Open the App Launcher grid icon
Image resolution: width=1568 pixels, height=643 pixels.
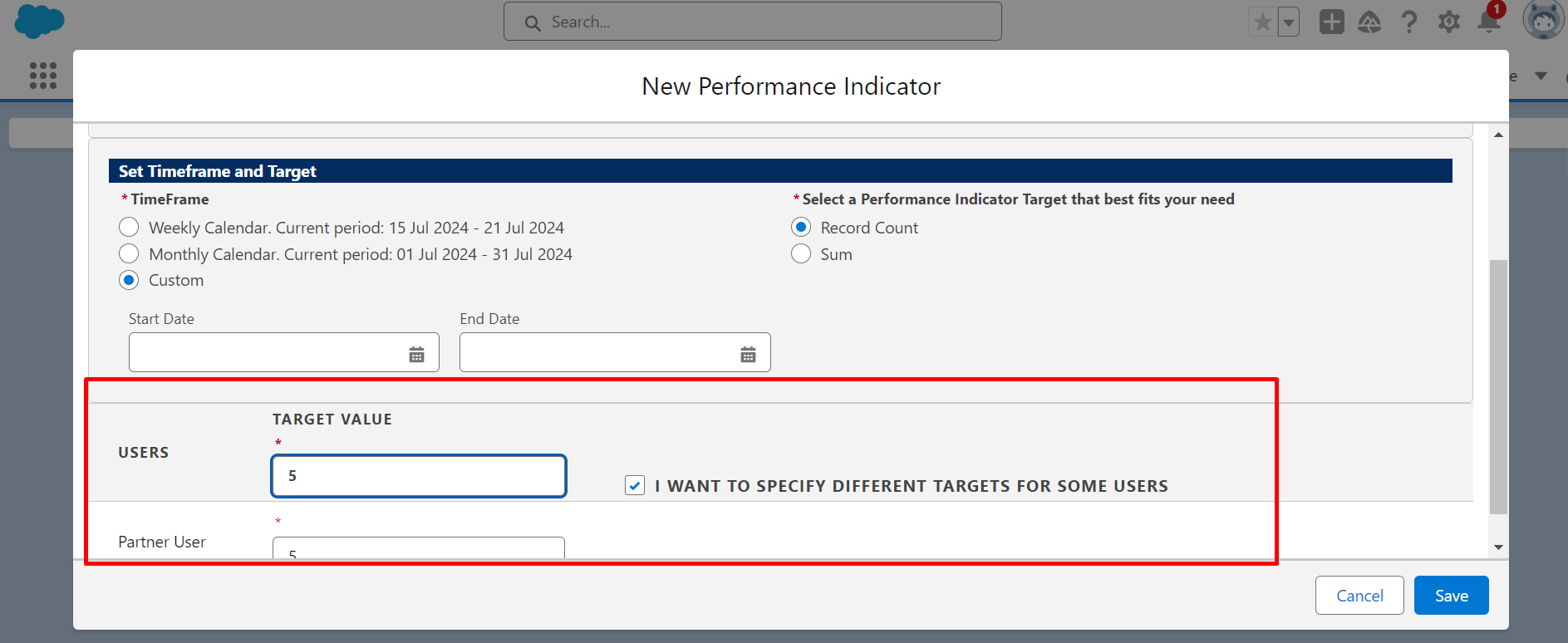tap(43, 76)
